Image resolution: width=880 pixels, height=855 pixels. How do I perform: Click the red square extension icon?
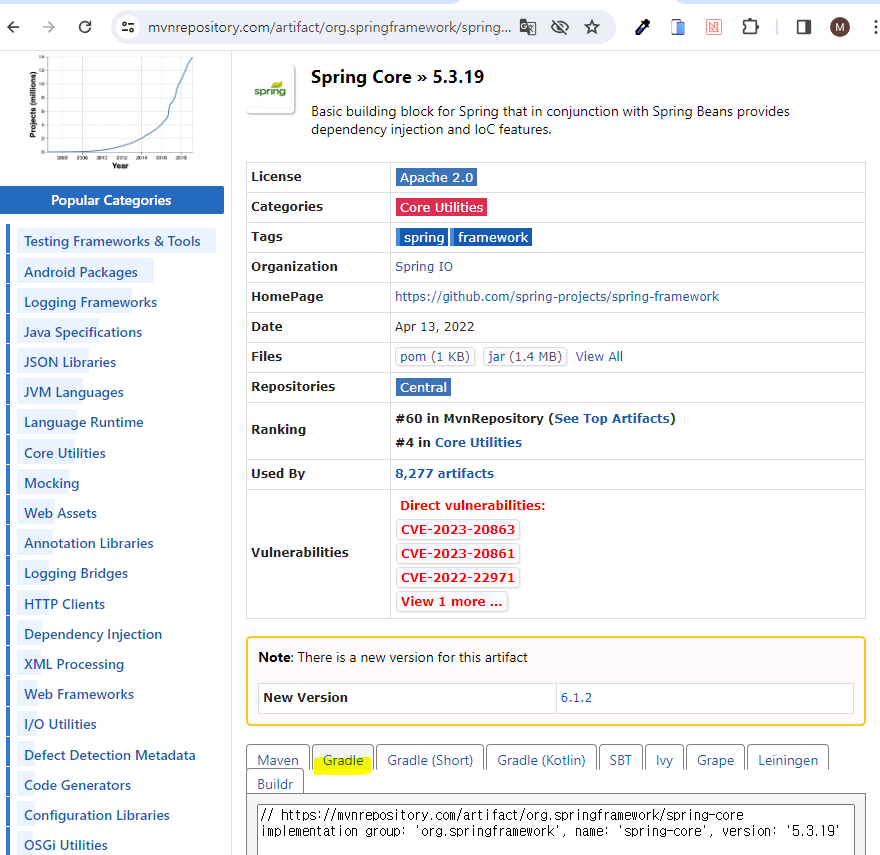714,27
